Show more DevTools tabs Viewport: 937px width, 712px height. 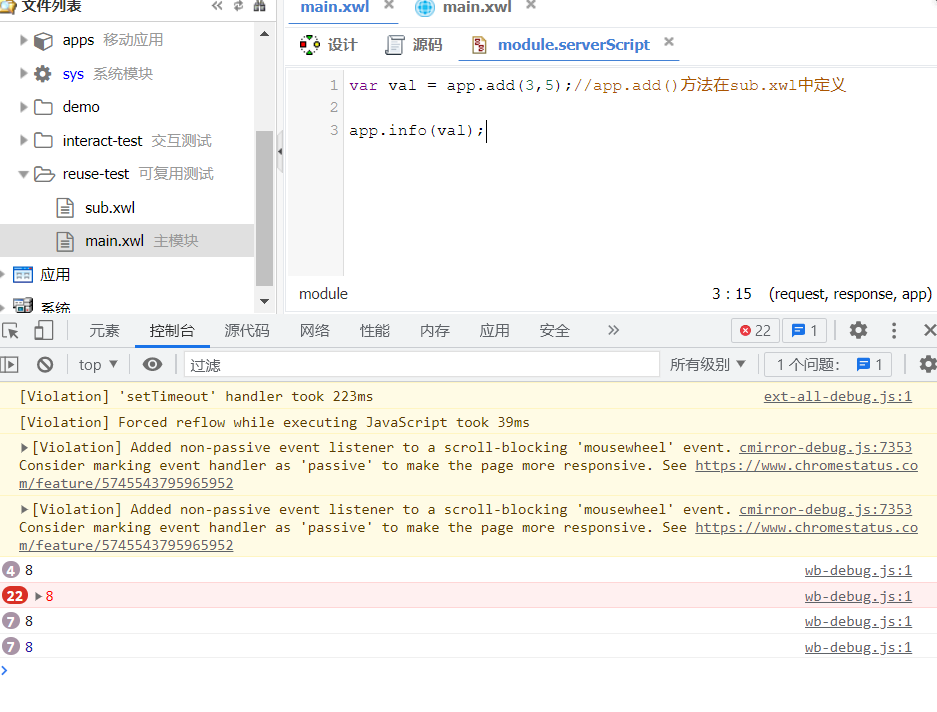pyautogui.click(x=614, y=331)
